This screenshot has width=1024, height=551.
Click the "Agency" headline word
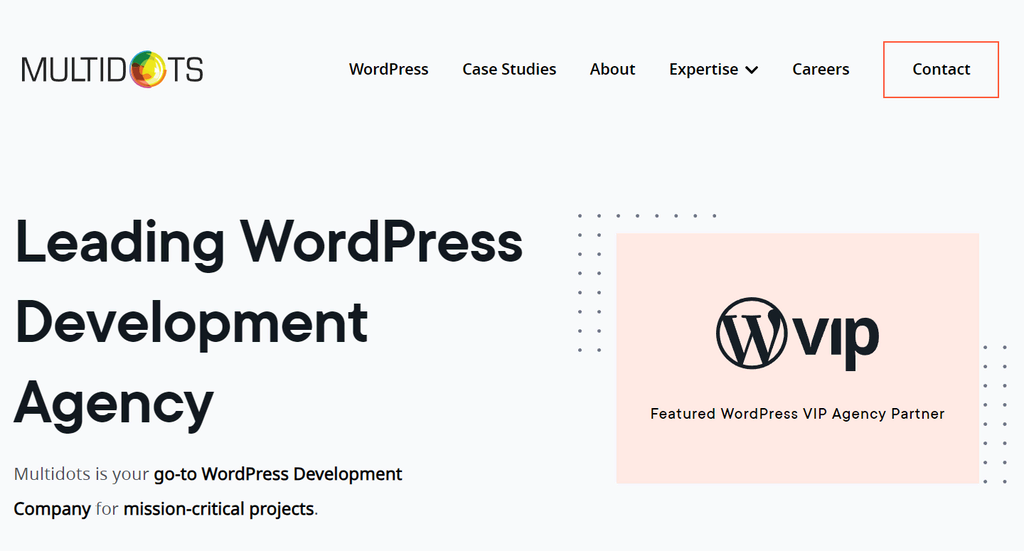(x=114, y=405)
